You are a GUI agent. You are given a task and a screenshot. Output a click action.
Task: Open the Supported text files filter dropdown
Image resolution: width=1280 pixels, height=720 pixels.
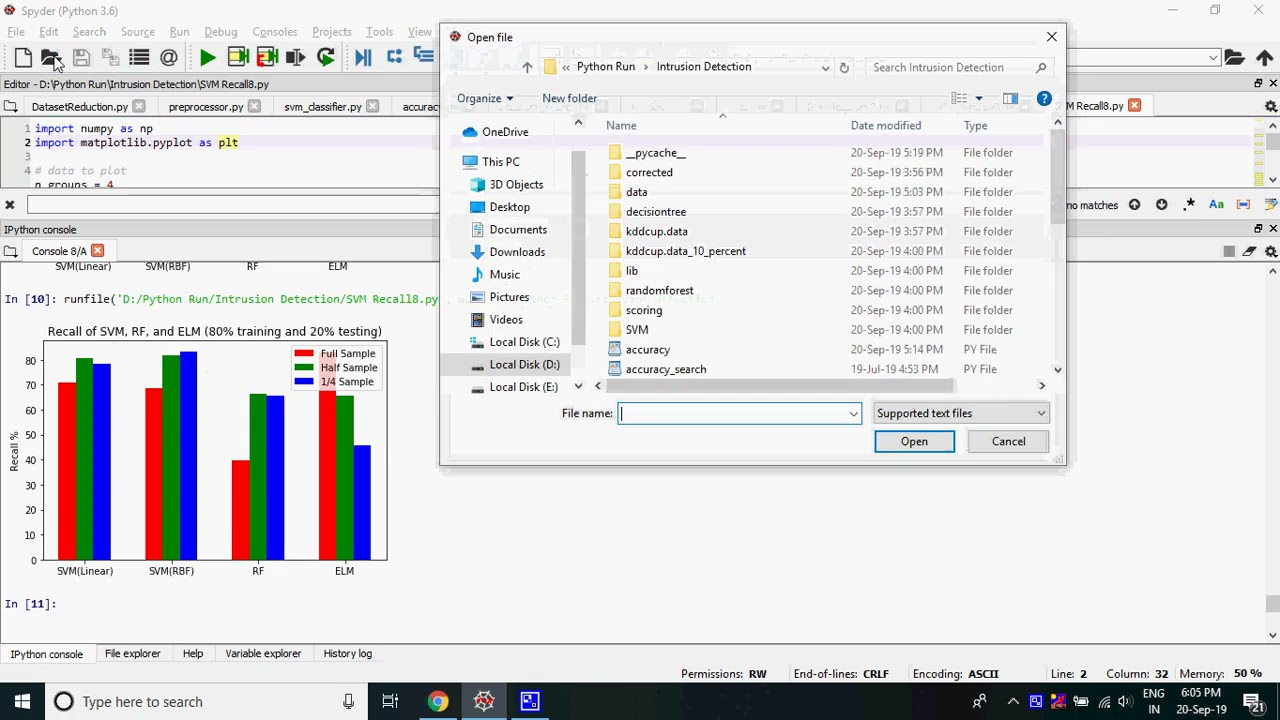click(960, 413)
